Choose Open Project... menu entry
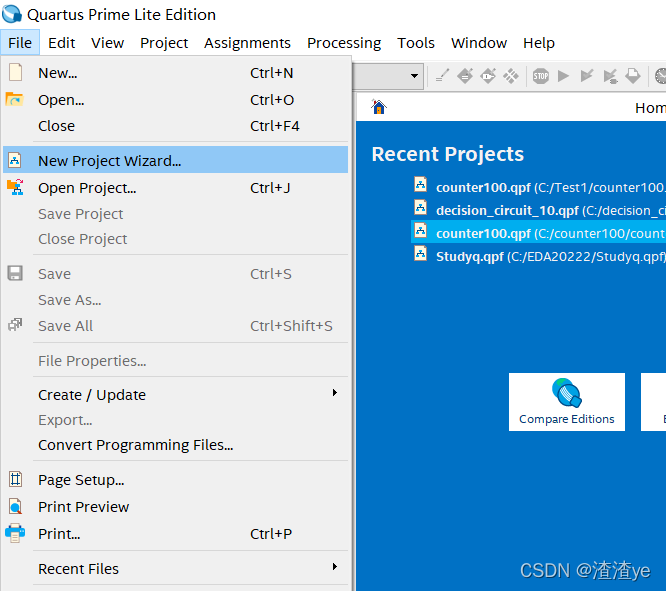Image resolution: width=666 pixels, height=591 pixels. click(x=175, y=187)
